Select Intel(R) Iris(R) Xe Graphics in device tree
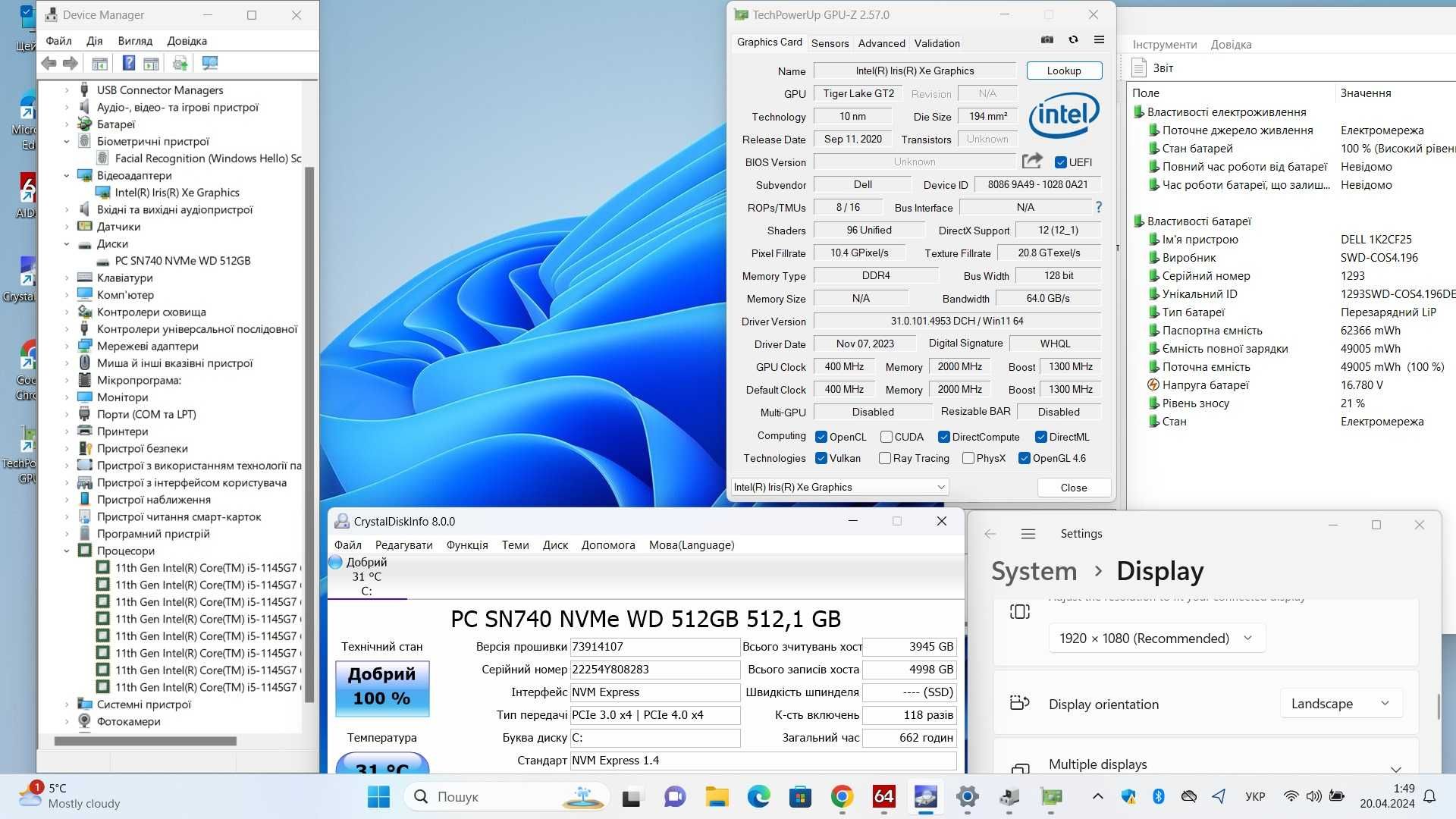This screenshot has height=819, width=1456. (x=177, y=193)
